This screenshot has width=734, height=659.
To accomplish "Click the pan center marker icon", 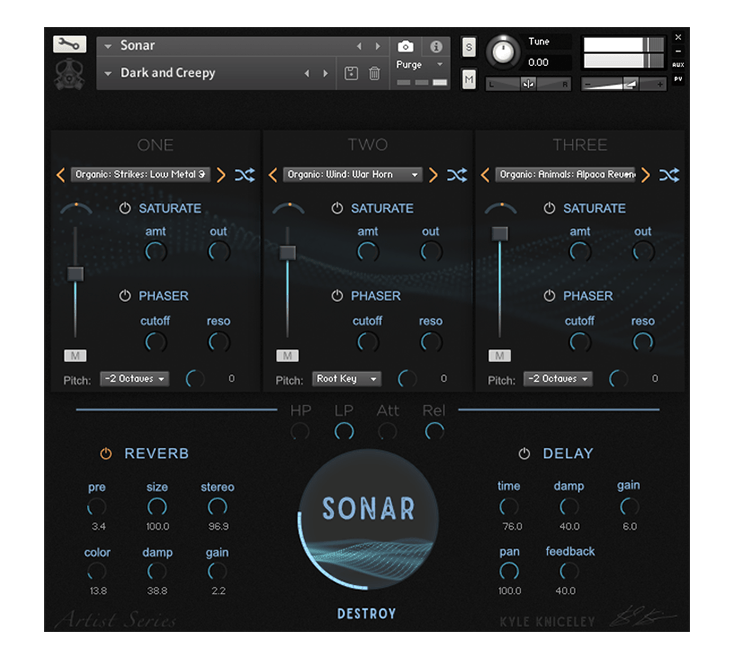I will [528, 84].
